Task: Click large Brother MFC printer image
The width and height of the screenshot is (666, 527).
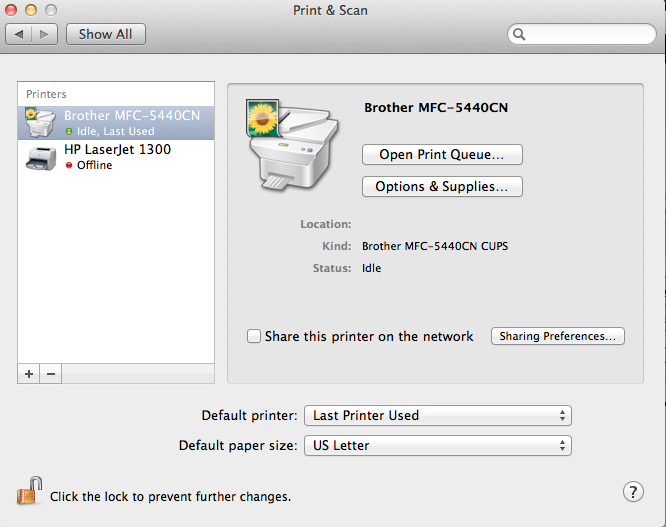Action: [x=292, y=144]
